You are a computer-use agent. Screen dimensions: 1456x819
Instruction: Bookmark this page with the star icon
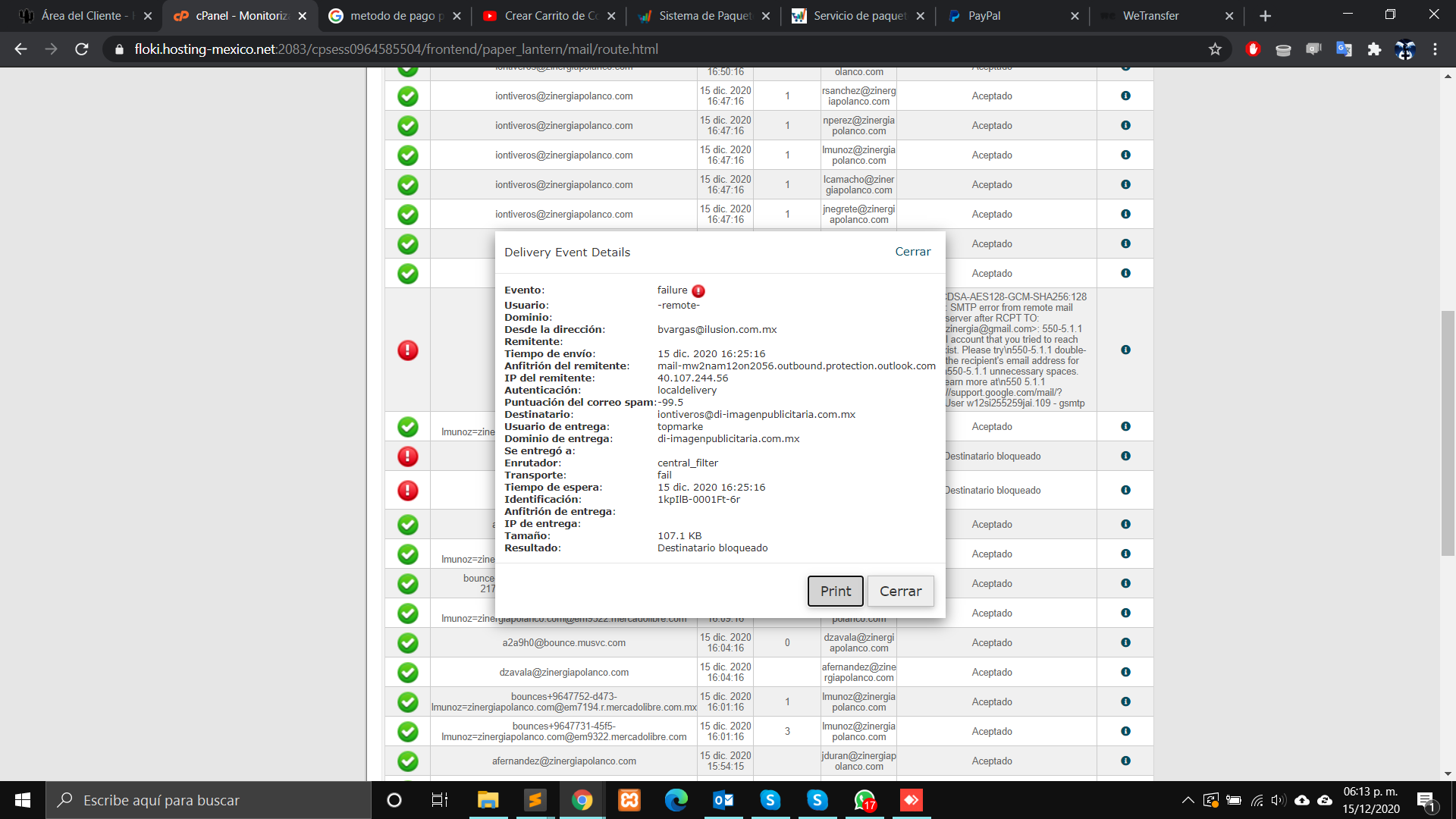tap(1215, 49)
